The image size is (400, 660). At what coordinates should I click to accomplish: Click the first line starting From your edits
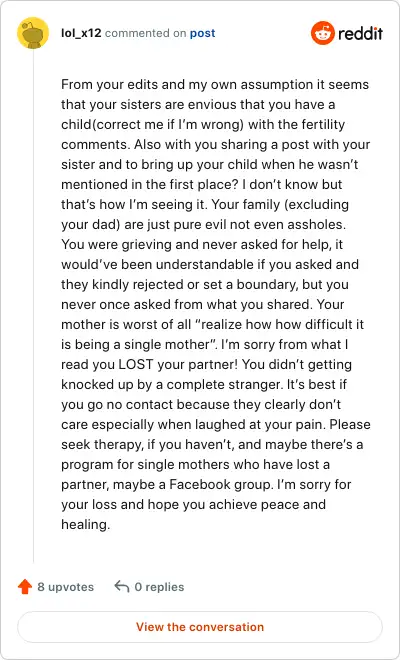point(215,84)
